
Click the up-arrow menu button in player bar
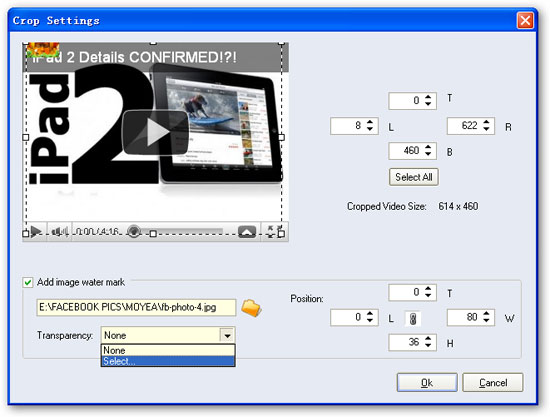tap(247, 231)
